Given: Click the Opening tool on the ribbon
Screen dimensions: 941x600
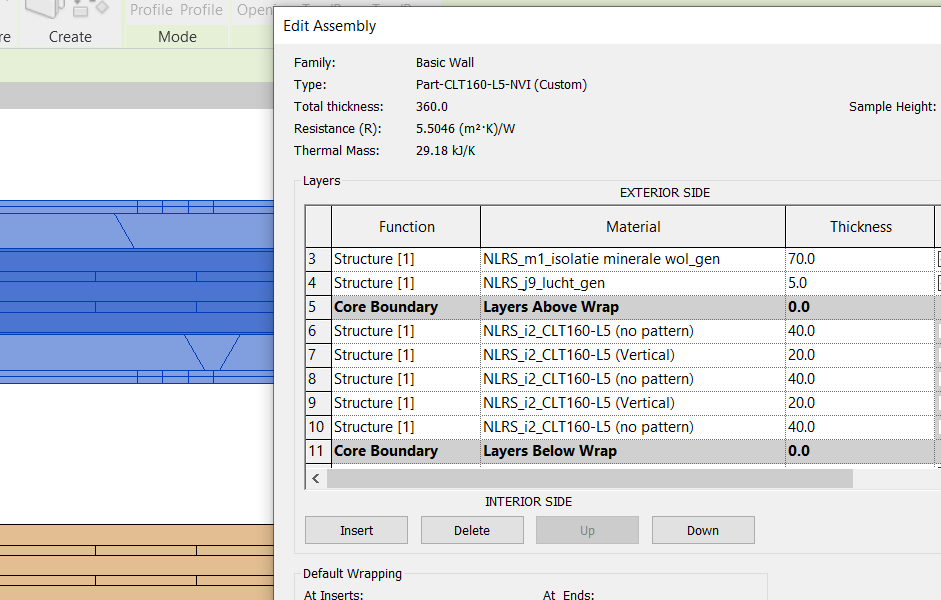Looking at the screenshot, I should pyautogui.click(x=253, y=11).
